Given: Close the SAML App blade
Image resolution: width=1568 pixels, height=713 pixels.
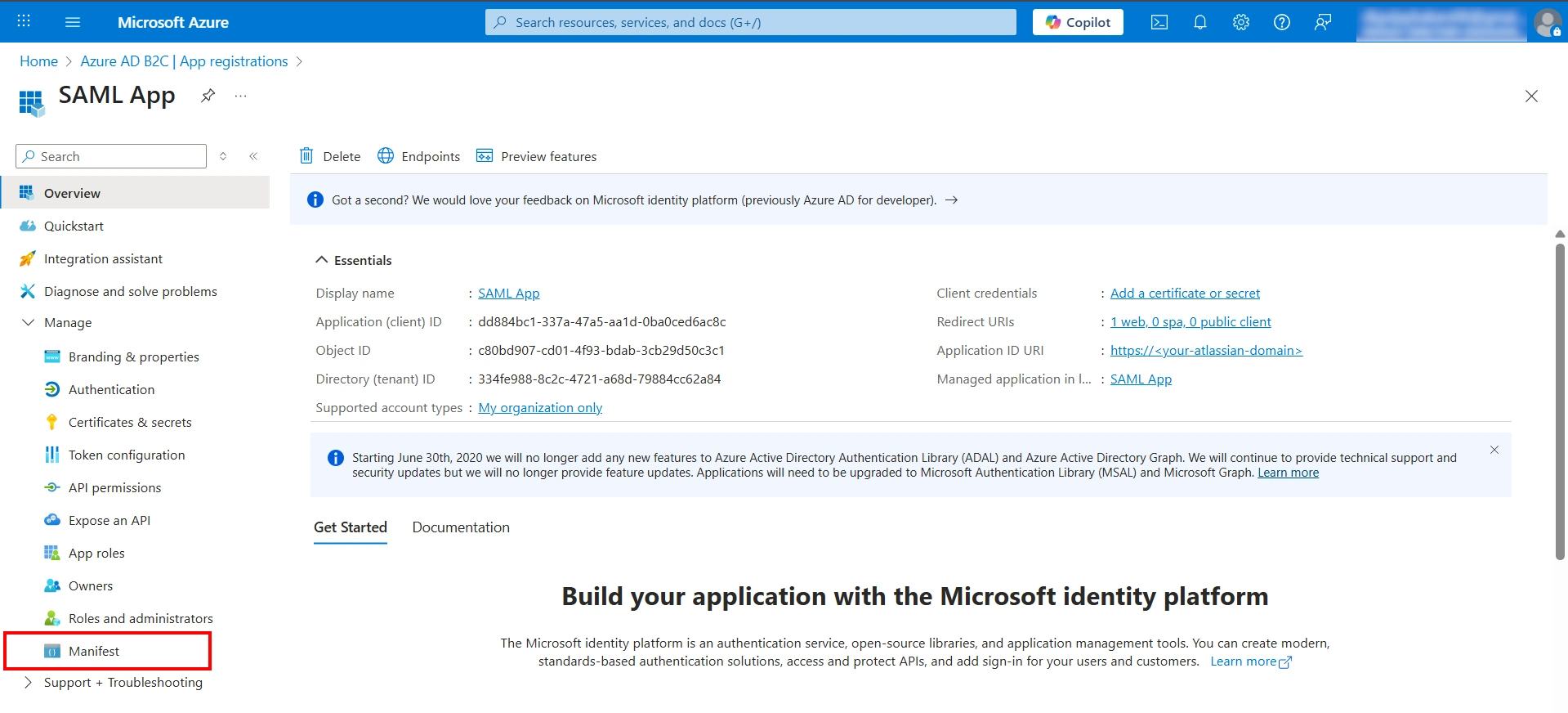Looking at the screenshot, I should click(x=1531, y=96).
